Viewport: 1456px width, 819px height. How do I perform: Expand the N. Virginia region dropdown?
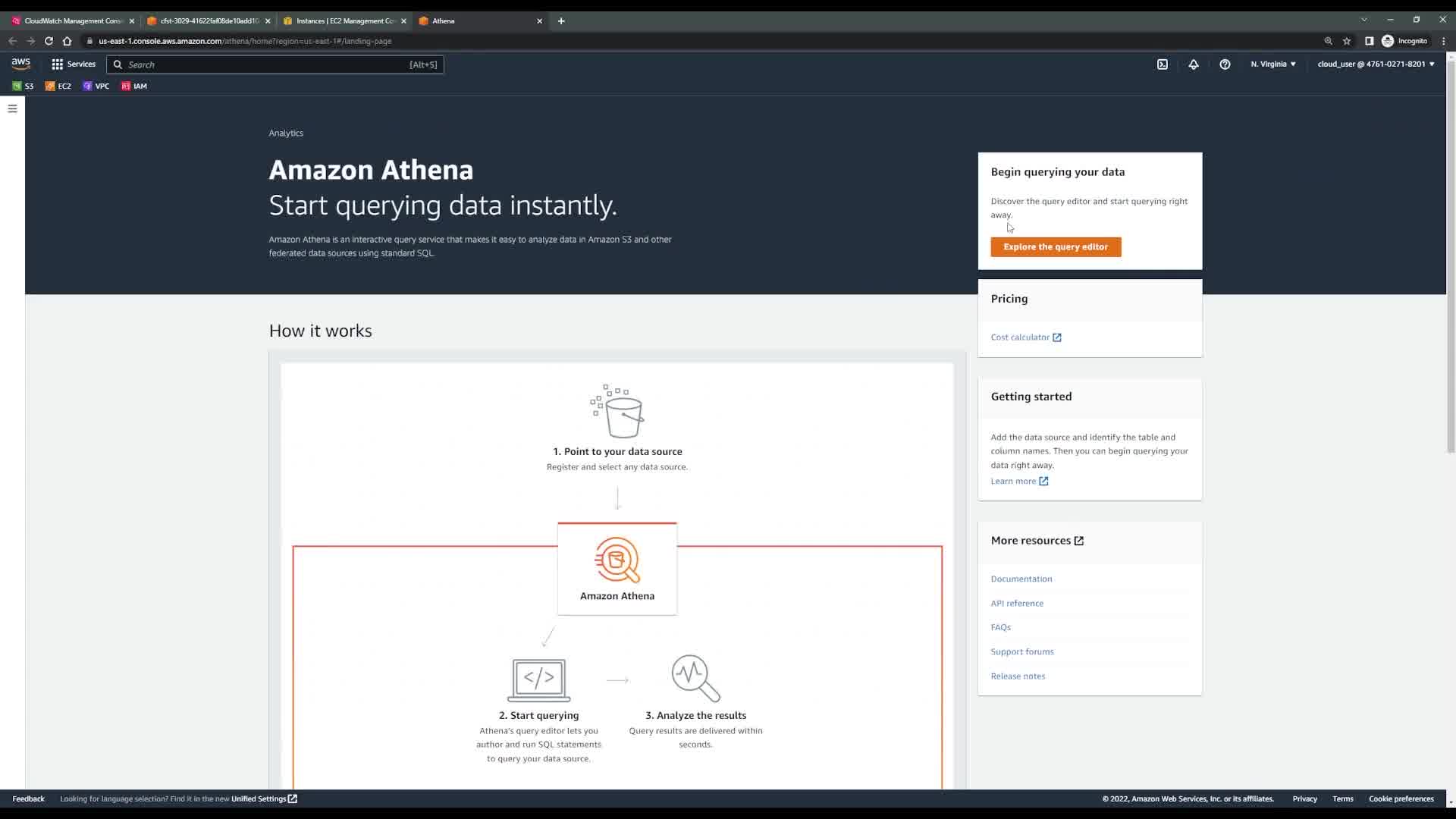pyautogui.click(x=1273, y=64)
